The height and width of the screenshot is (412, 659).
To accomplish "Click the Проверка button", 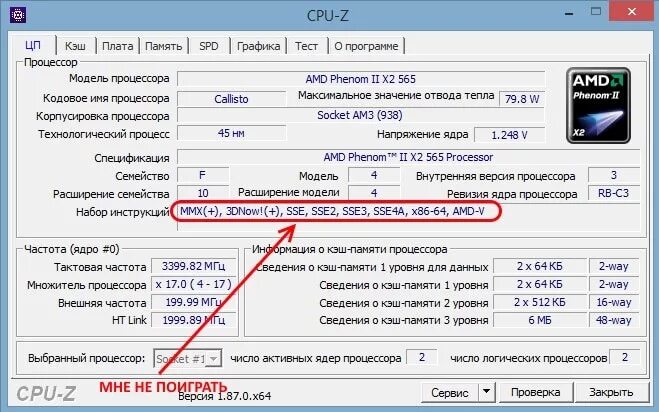I will click(x=535, y=392).
